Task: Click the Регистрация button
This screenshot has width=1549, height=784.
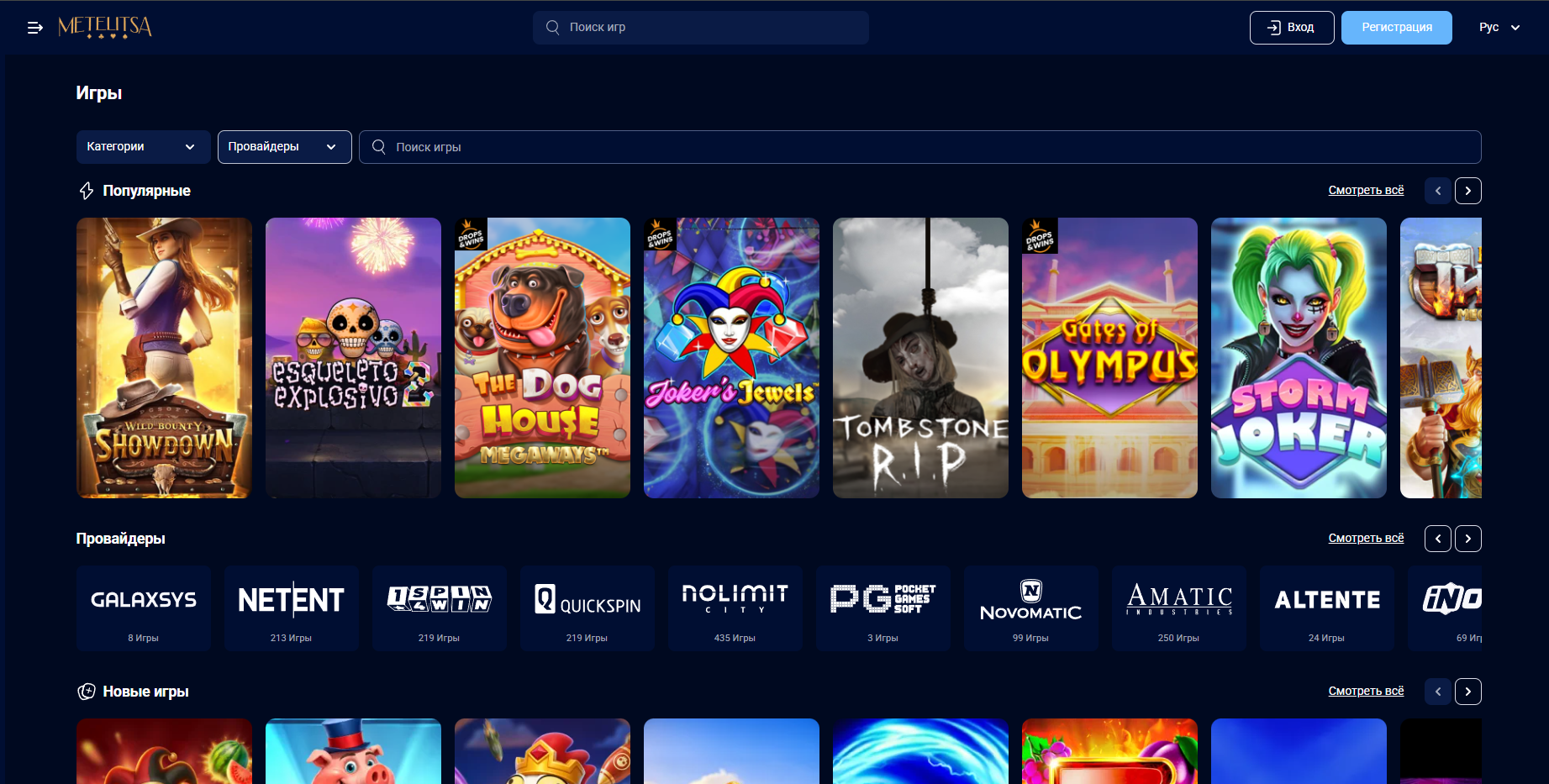Action: tap(1397, 28)
